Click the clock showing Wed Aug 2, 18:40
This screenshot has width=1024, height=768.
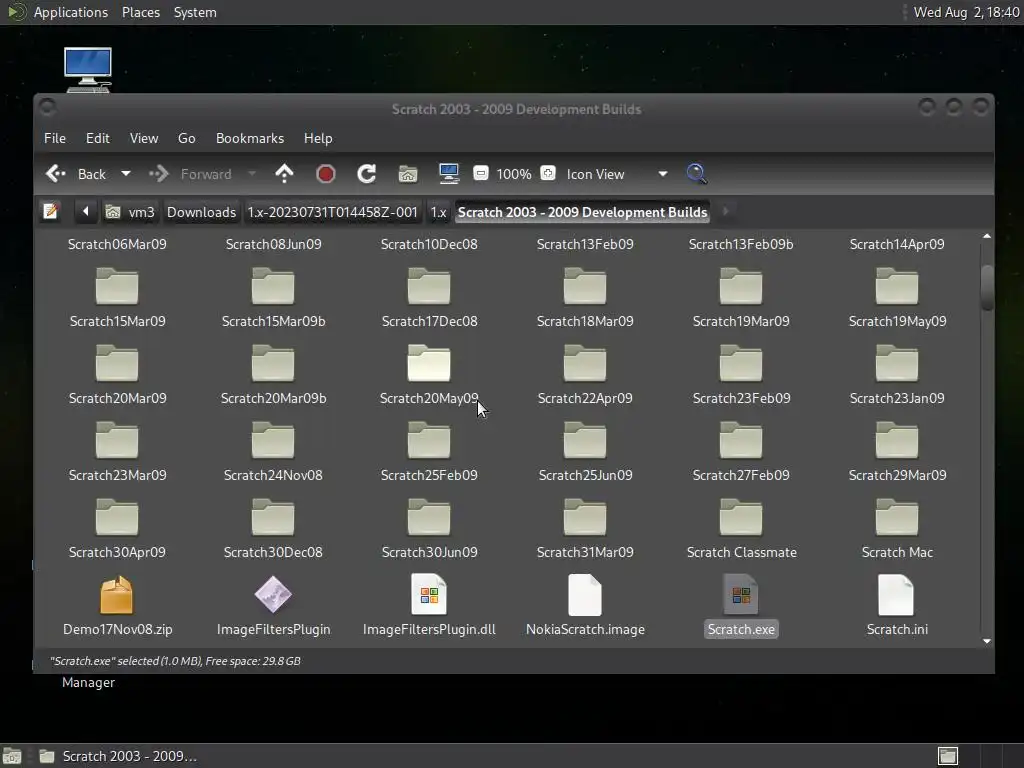pos(966,12)
